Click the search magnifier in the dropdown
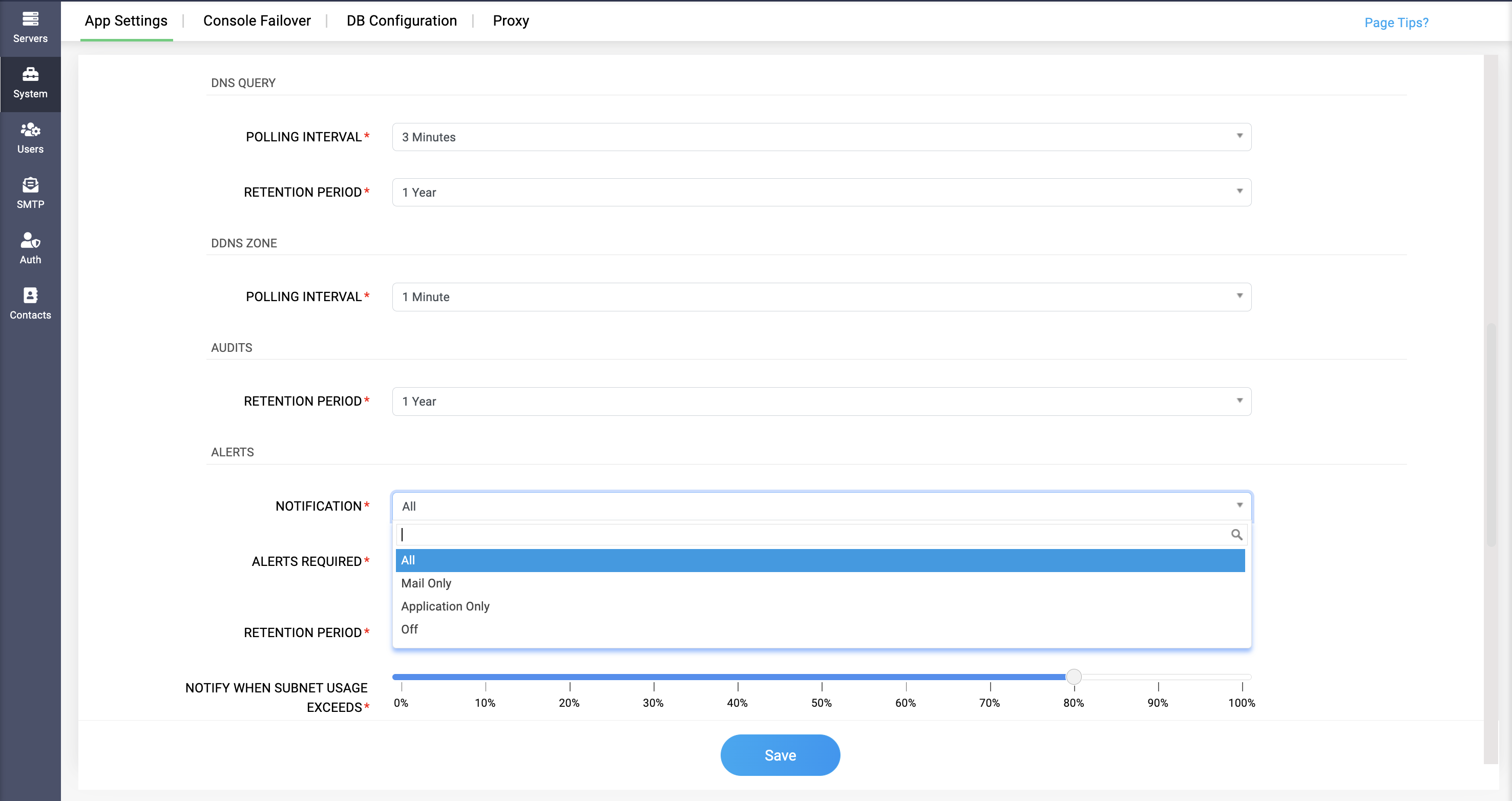This screenshot has height=801, width=1512. pyautogui.click(x=1237, y=535)
